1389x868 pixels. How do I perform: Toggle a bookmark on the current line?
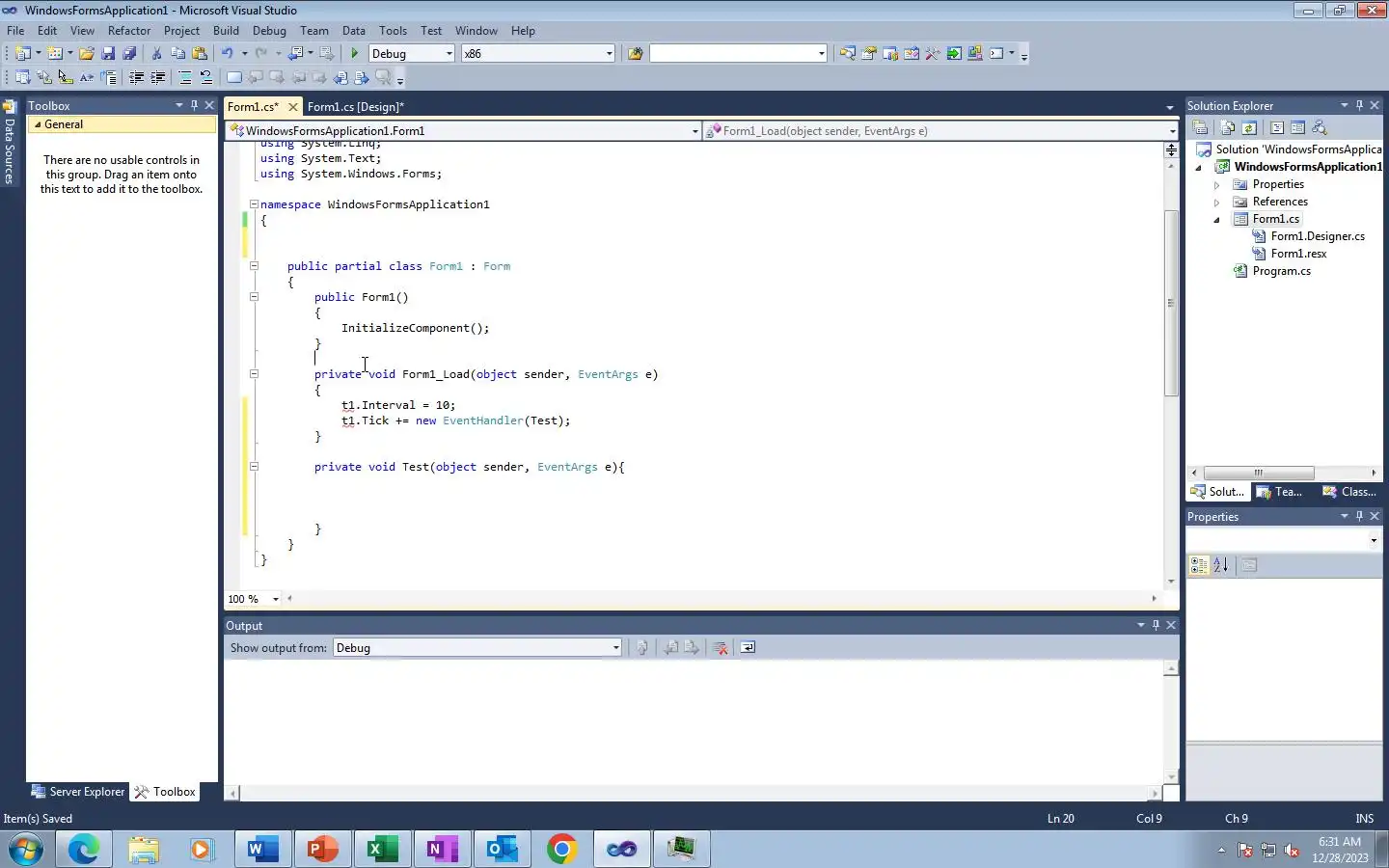[233, 78]
